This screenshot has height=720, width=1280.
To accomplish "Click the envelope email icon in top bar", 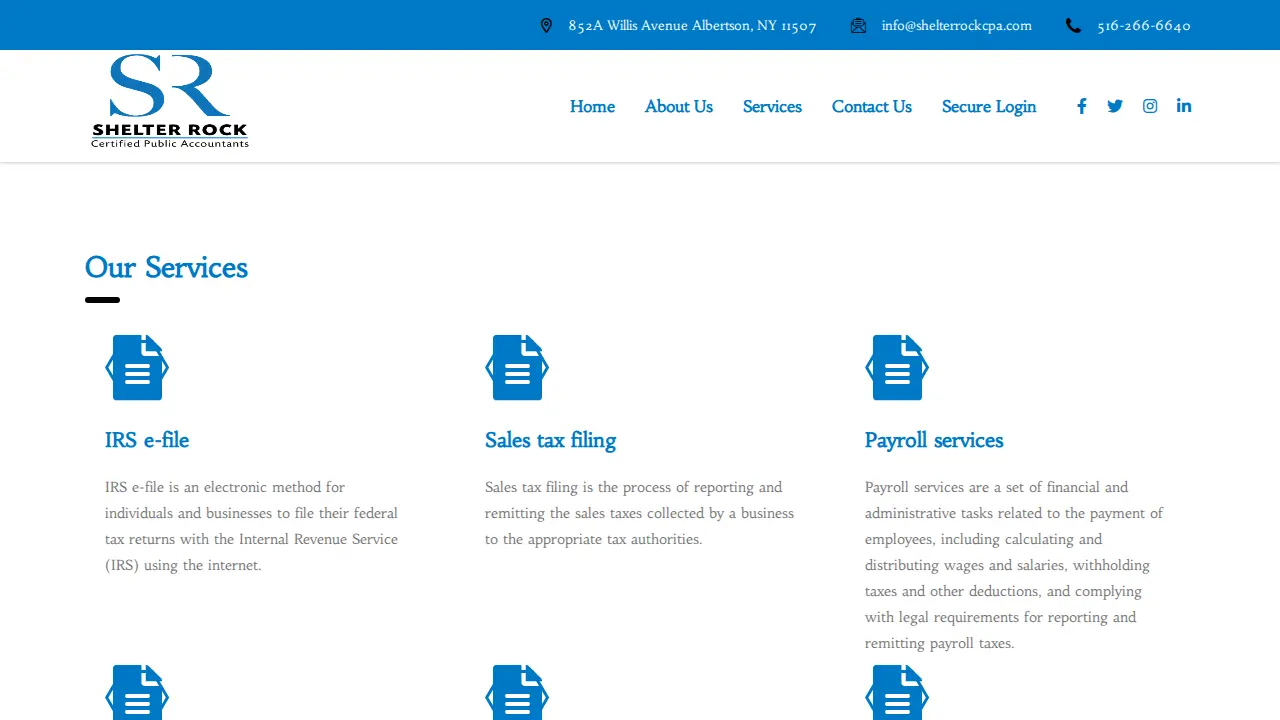I will point(858,26).
